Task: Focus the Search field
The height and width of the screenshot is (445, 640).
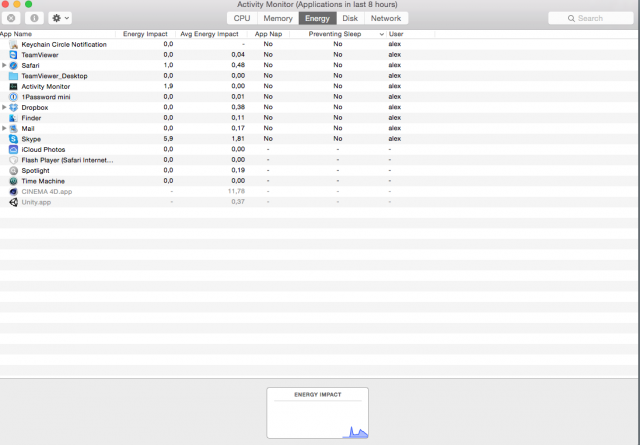Action: pos(591,18)
